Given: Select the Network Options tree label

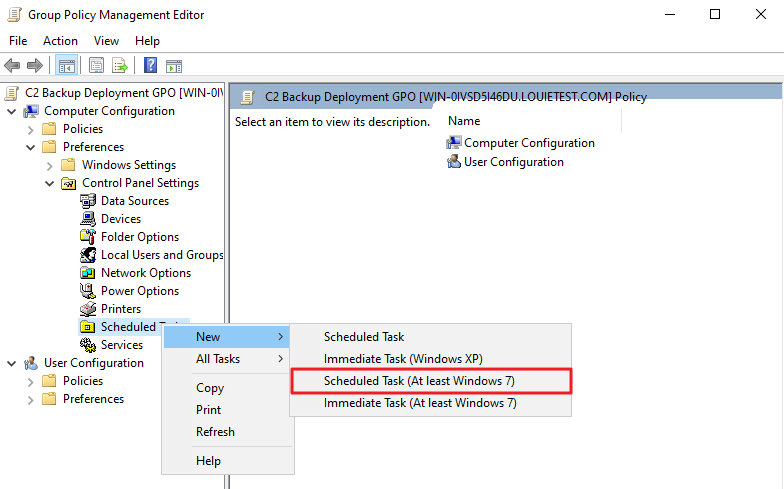Looking at the screenshot, I should pyautogui.click(x=146, y=273).
